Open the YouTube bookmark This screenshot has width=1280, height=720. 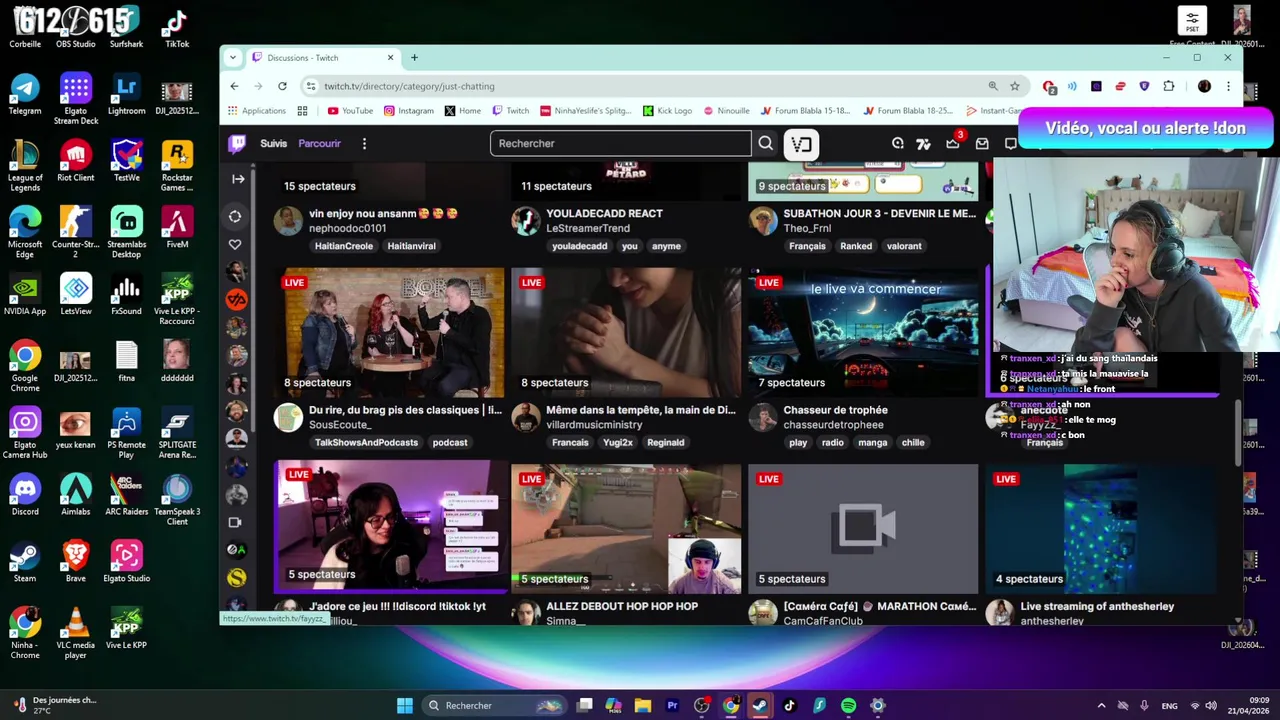pyautogui.click(x=350, y=111)
